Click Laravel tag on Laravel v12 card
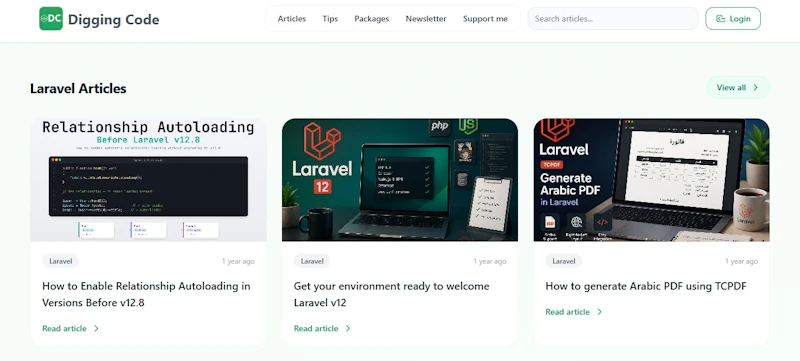 coord(312,261)
